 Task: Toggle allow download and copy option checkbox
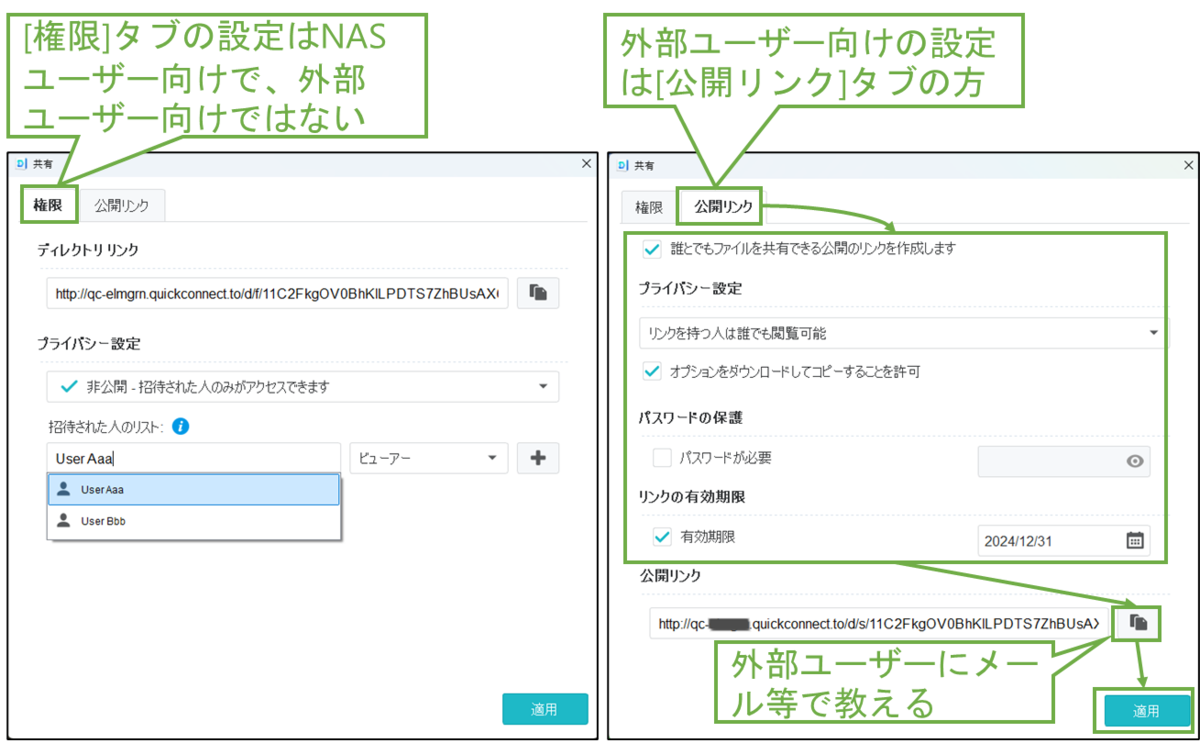pyautogui.click(x=652, y=371)
